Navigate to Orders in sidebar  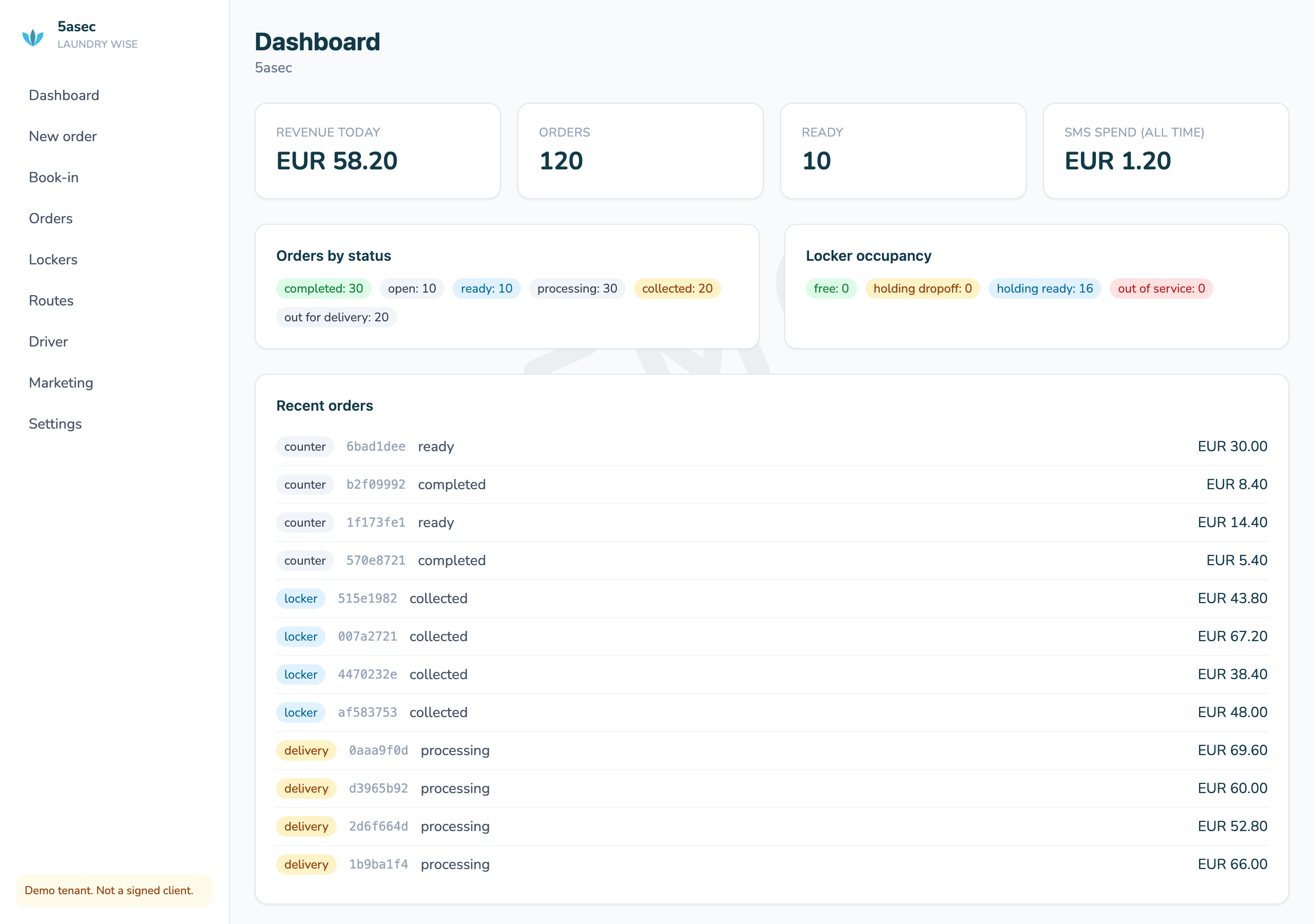coord(51,218)
